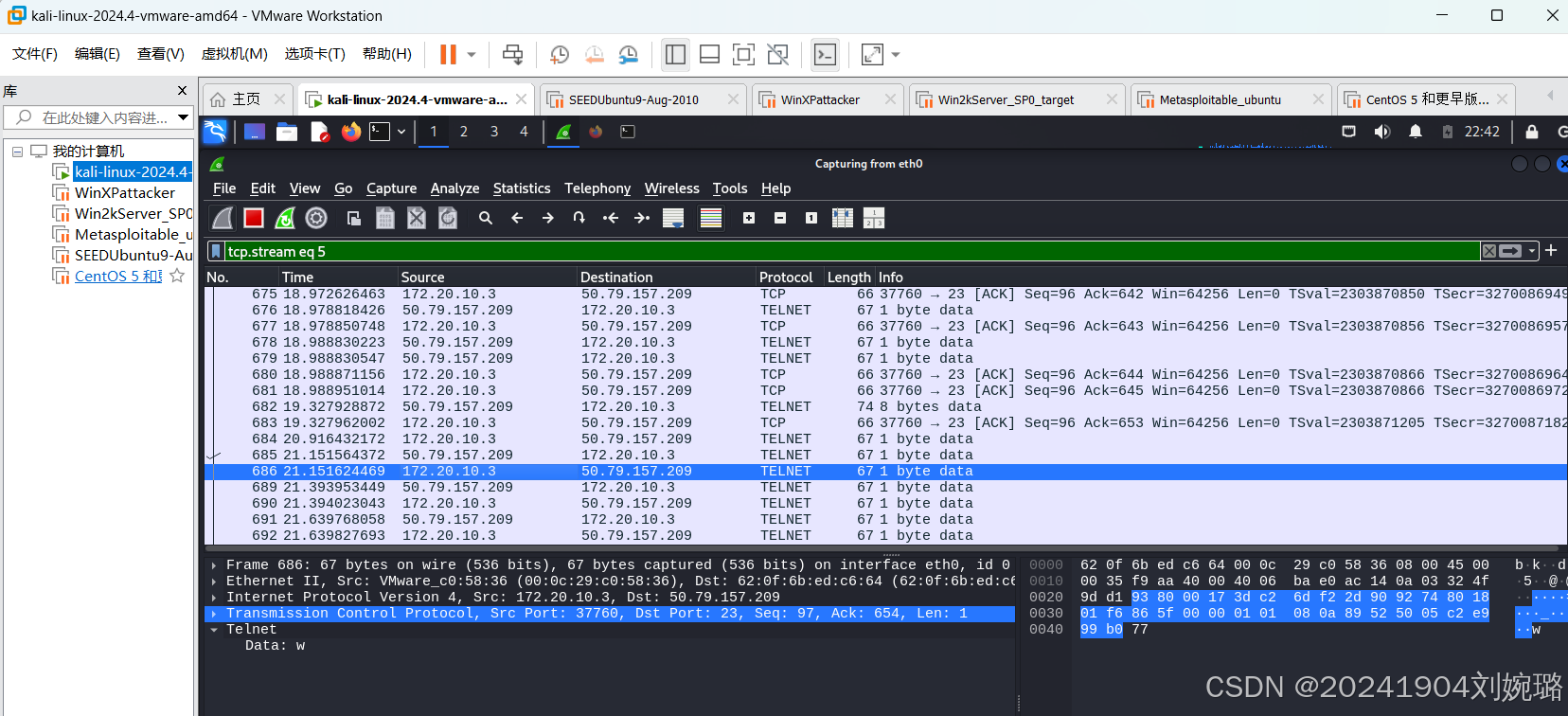The width and height of the screenshot is (1568, 716).
Task: Expand the terminal launcher dropdown arrow
Action: point(401,132)
